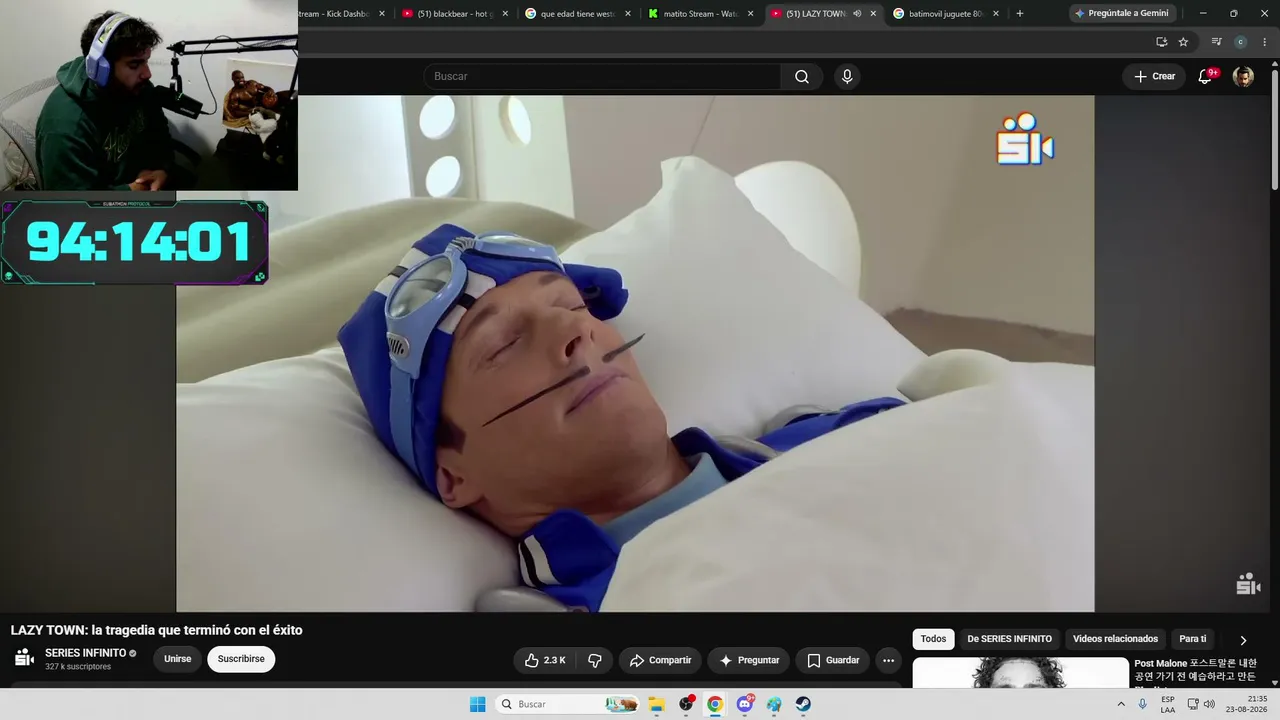Close the LAZY TOWN tab
1280x720 pixels.
pyautogui.click(x=873, y=14)
